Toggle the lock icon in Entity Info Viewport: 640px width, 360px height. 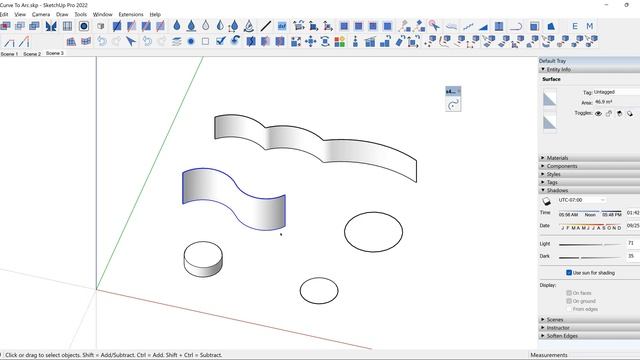pos(609,113)
